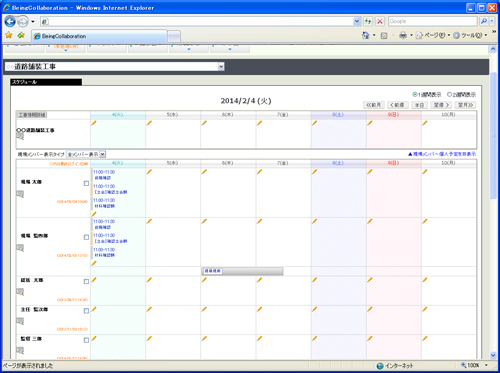The image size is (500, 373).
Task: Open detail icon under ○○道路舗装工事 project row
Action: point(20,136)
